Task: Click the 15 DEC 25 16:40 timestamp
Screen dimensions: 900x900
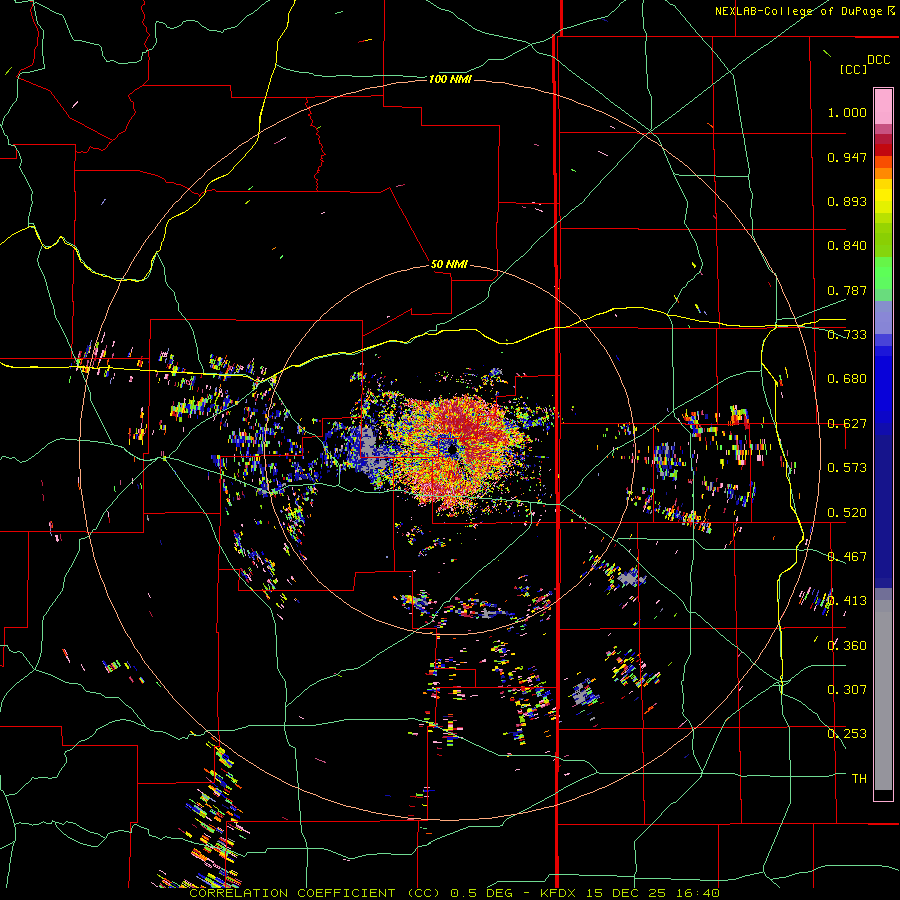Action: pos(654,893)
